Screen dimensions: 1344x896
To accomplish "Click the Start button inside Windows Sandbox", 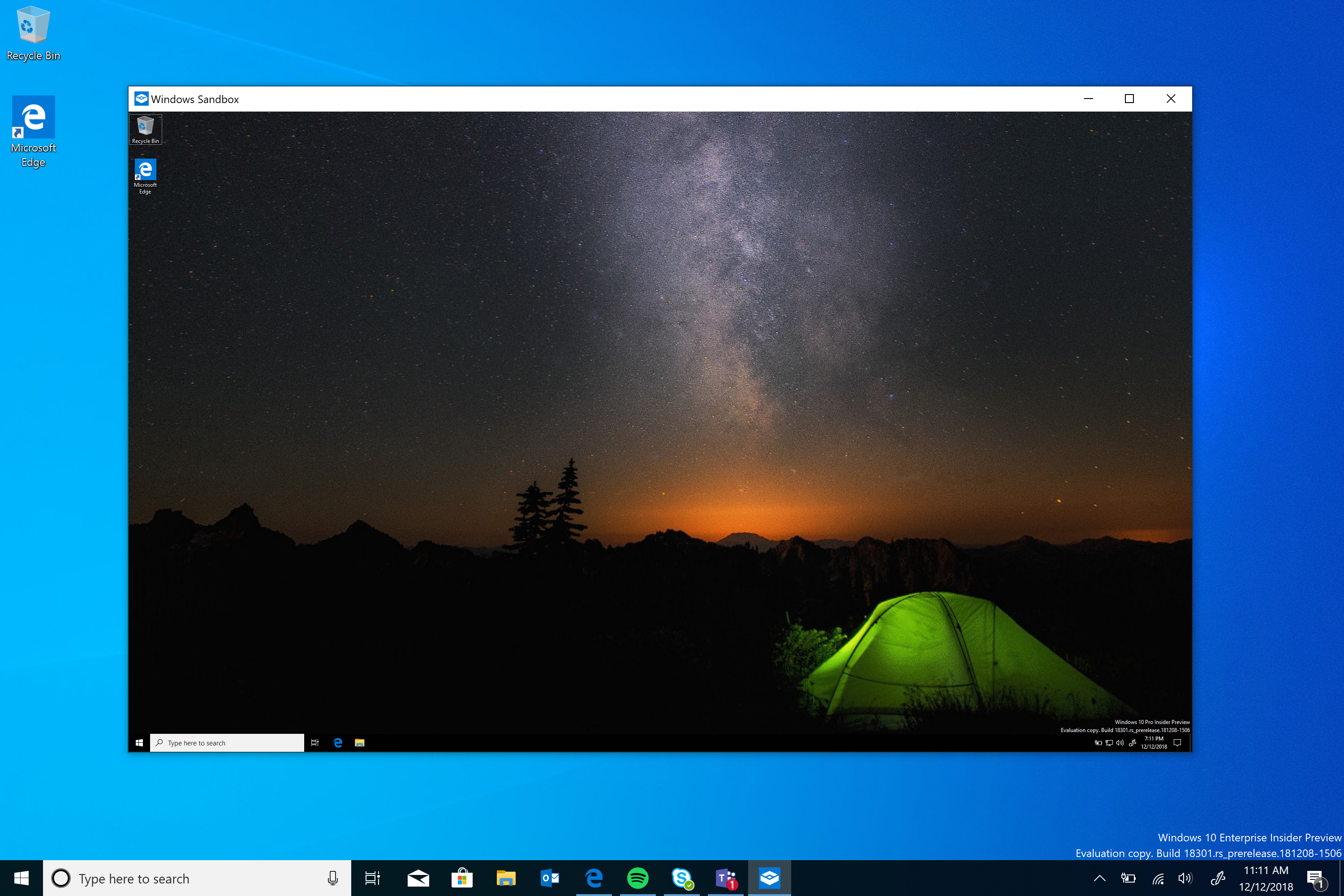I will pyautogui.click(x=139, y=742).
